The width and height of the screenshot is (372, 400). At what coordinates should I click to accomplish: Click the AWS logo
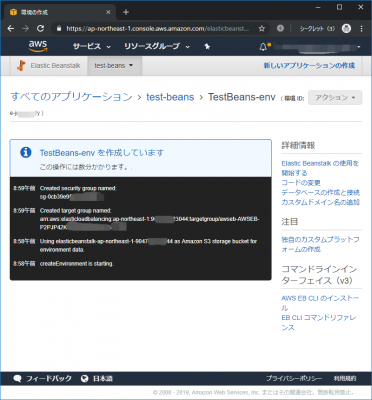click(38, 46)
